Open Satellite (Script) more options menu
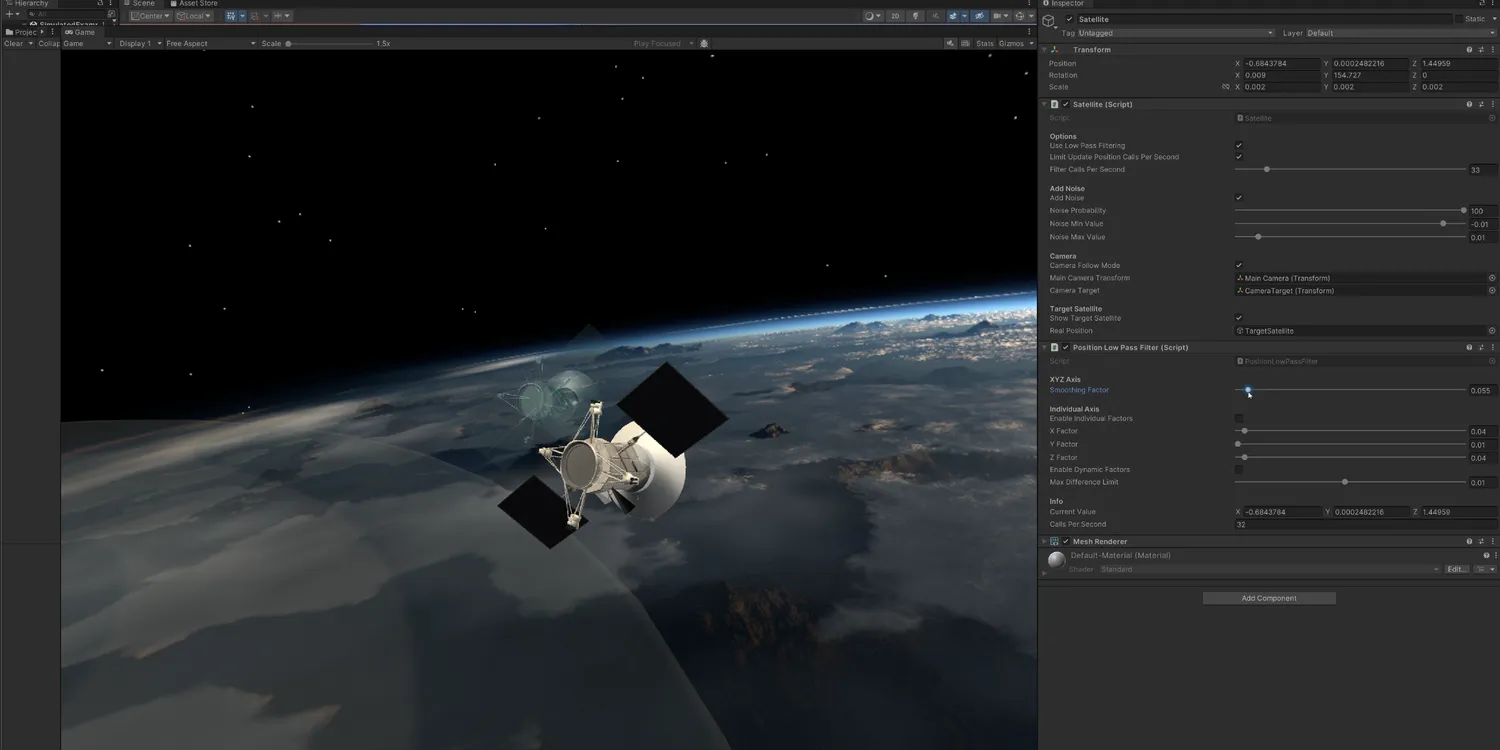This screenshot has height=750, width=1500. click(x=1492, y=104)
